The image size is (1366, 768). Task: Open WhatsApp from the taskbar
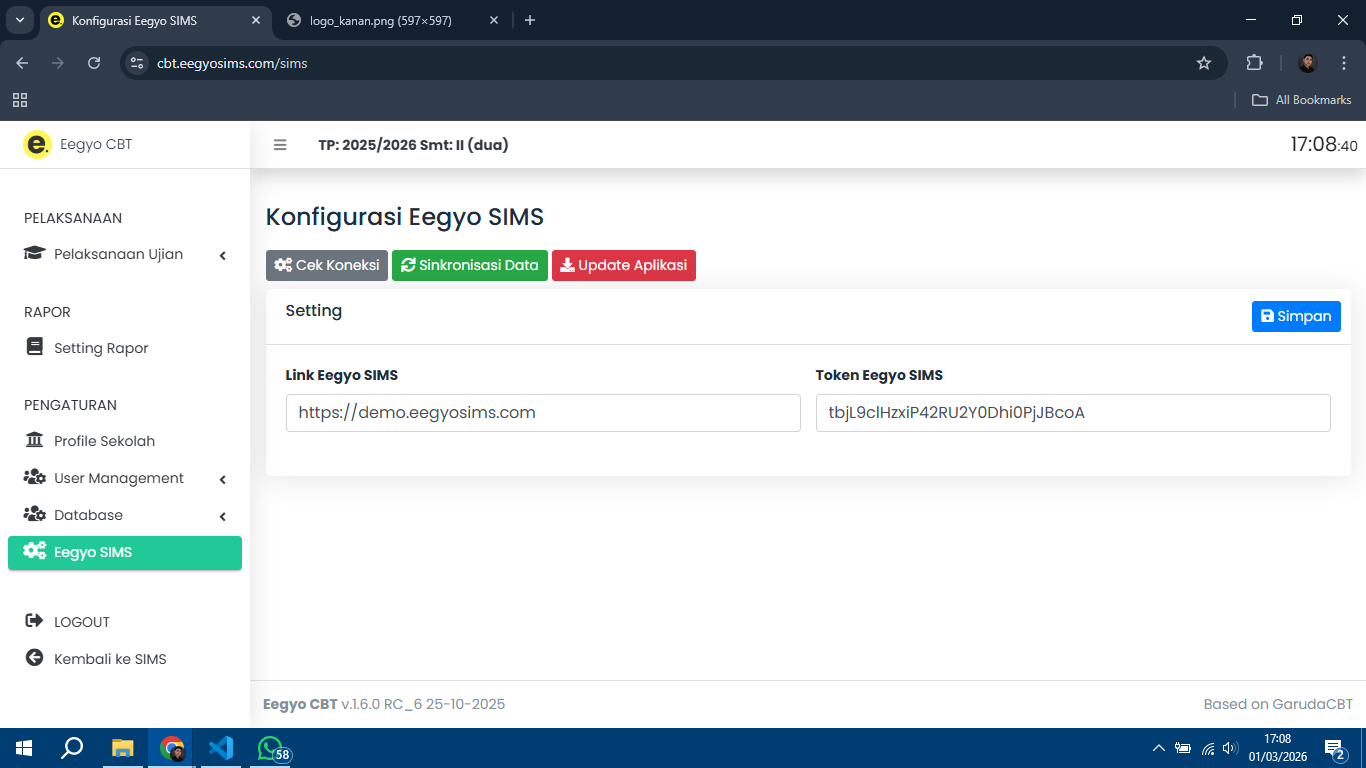(270, 748)
